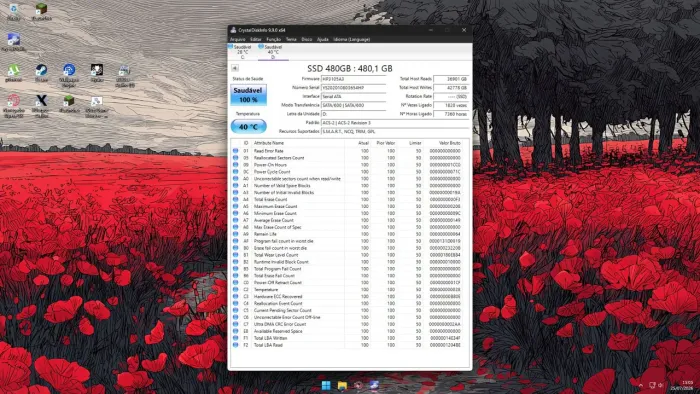Viewport: 700px width, 394px height.
Task: Click the status icon of Power-On Hours row
Action: 235,165
